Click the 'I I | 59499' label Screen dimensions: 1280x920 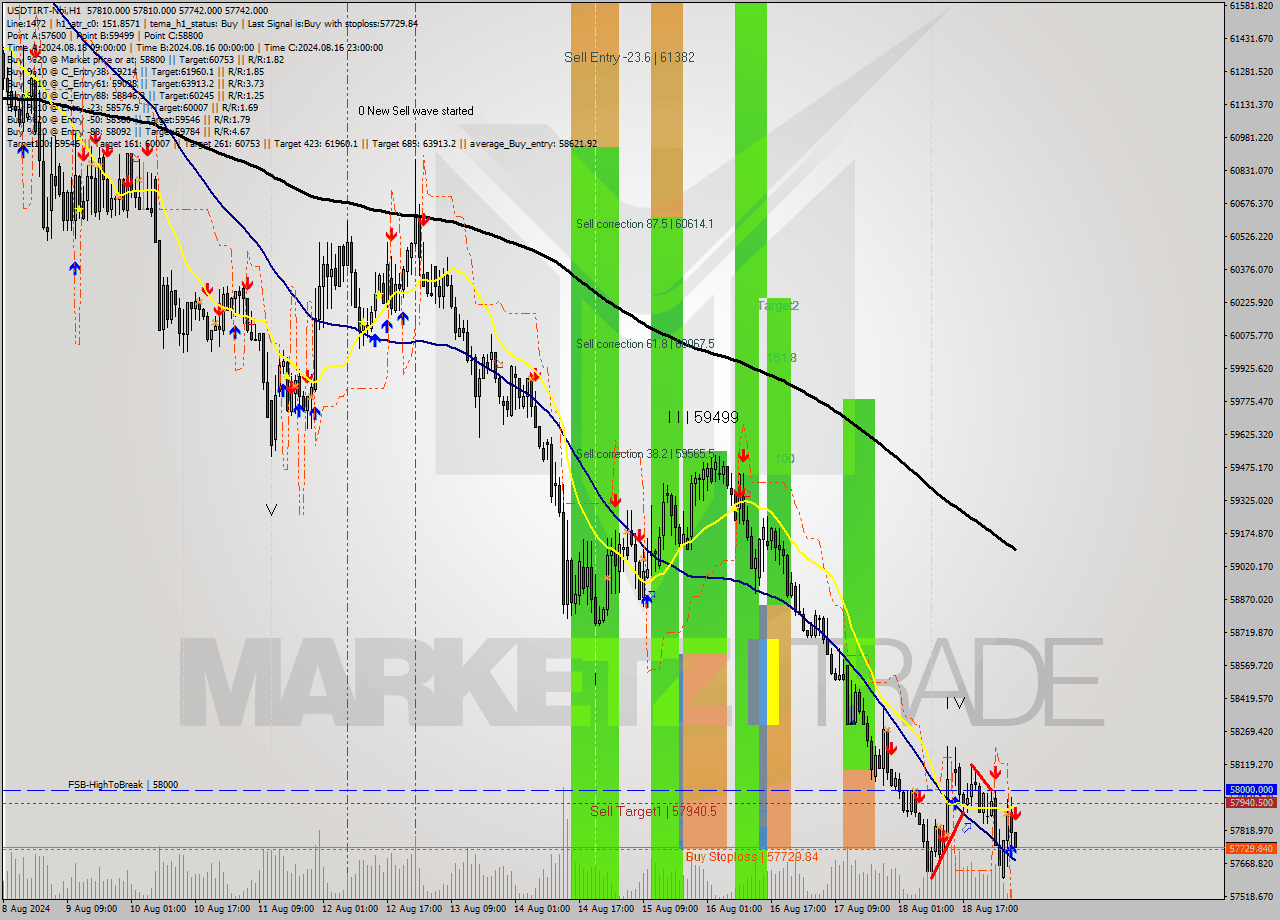coord(703,417)
